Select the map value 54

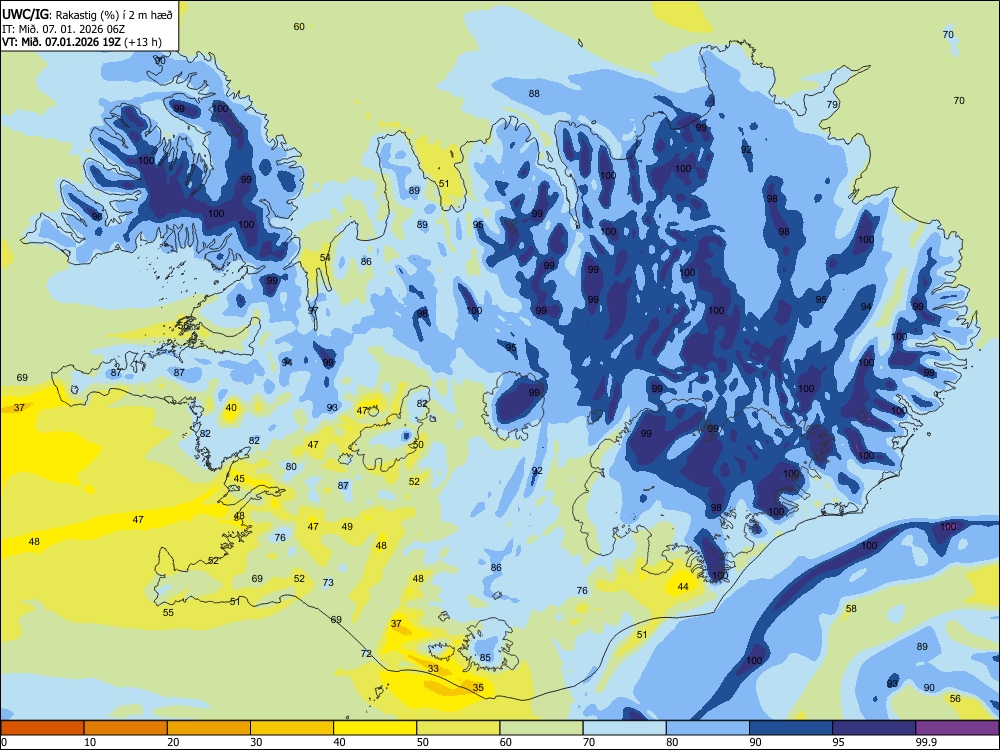(x=325, y=258)
